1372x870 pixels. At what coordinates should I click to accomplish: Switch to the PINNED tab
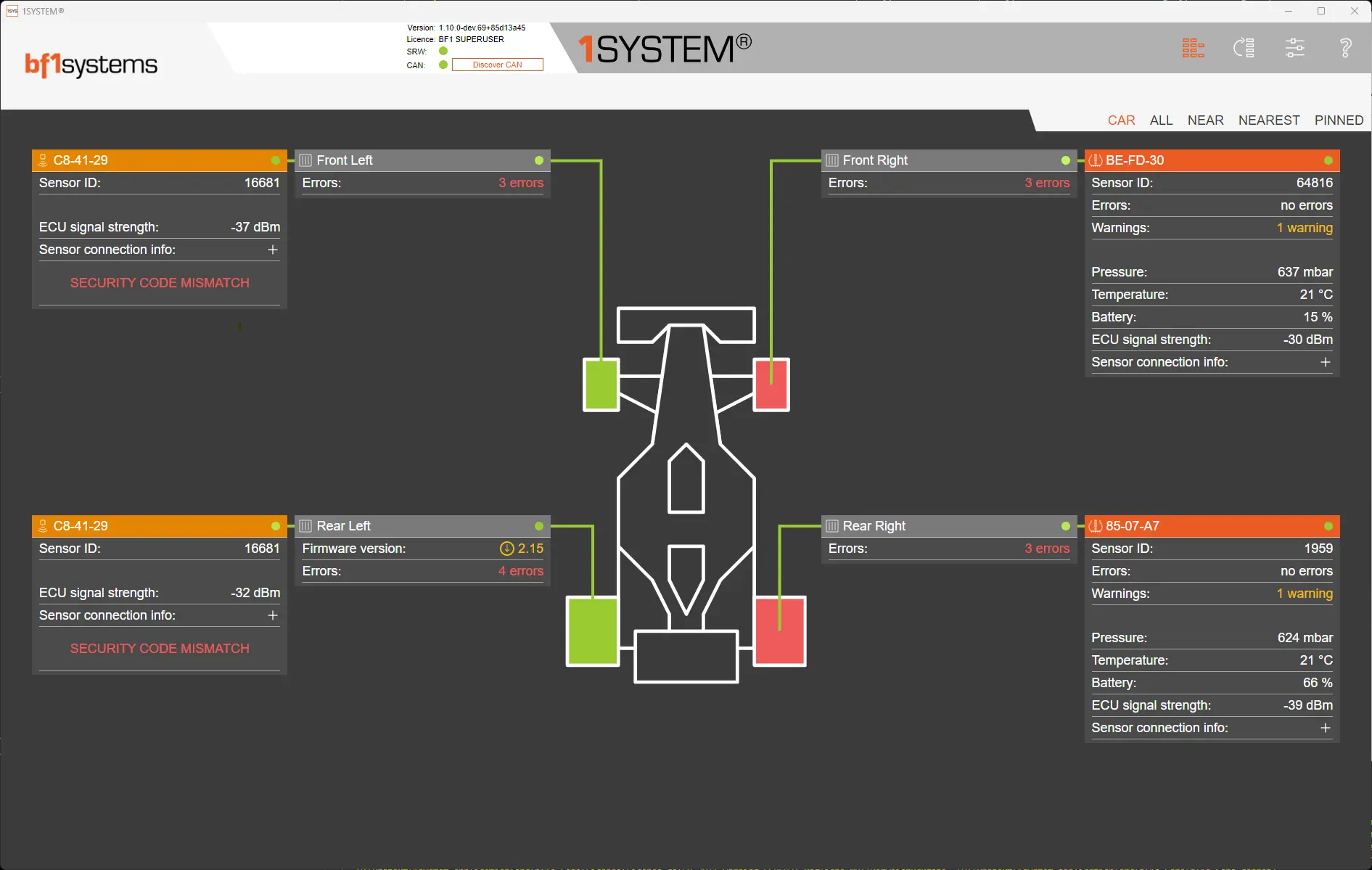(1339, 120)
